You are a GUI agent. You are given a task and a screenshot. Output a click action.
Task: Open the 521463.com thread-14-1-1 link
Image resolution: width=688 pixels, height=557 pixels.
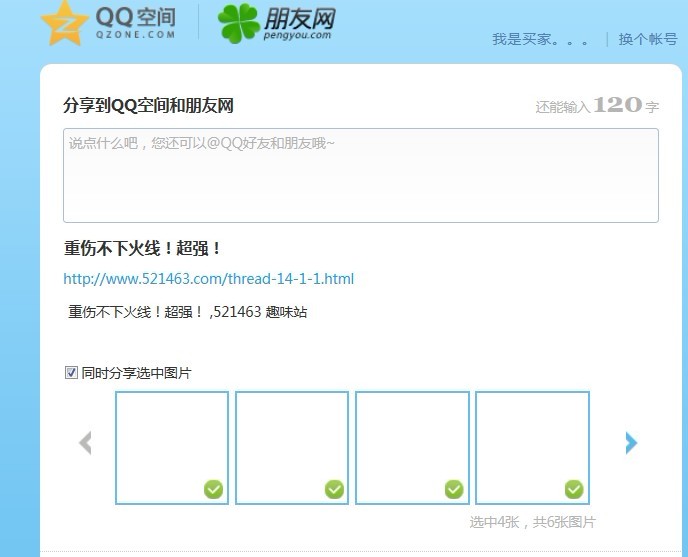coord(208,279)
